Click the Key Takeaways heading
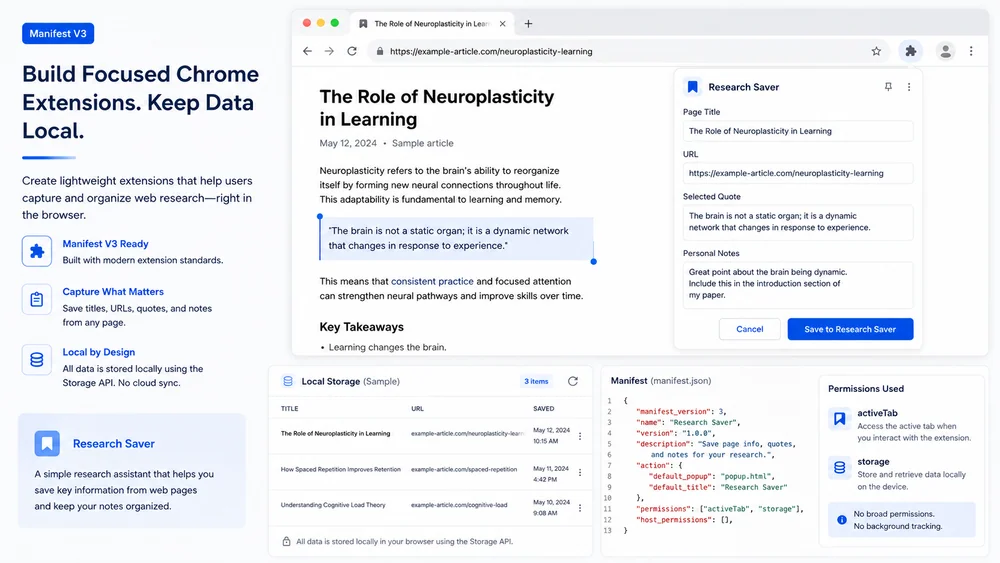 [362, 326]
